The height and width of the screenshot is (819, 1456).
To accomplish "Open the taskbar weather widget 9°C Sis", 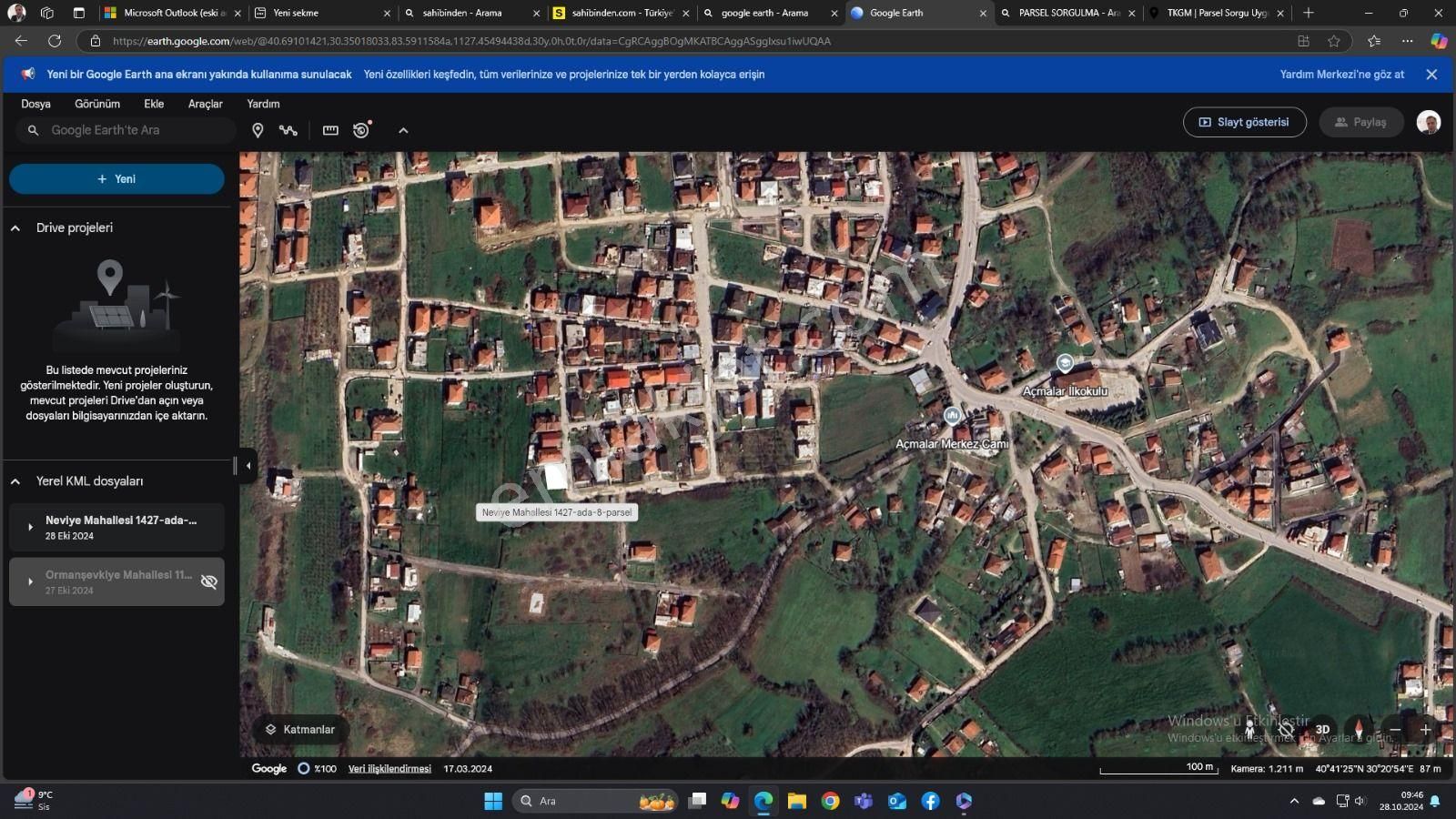I will (x=33, y=801).
